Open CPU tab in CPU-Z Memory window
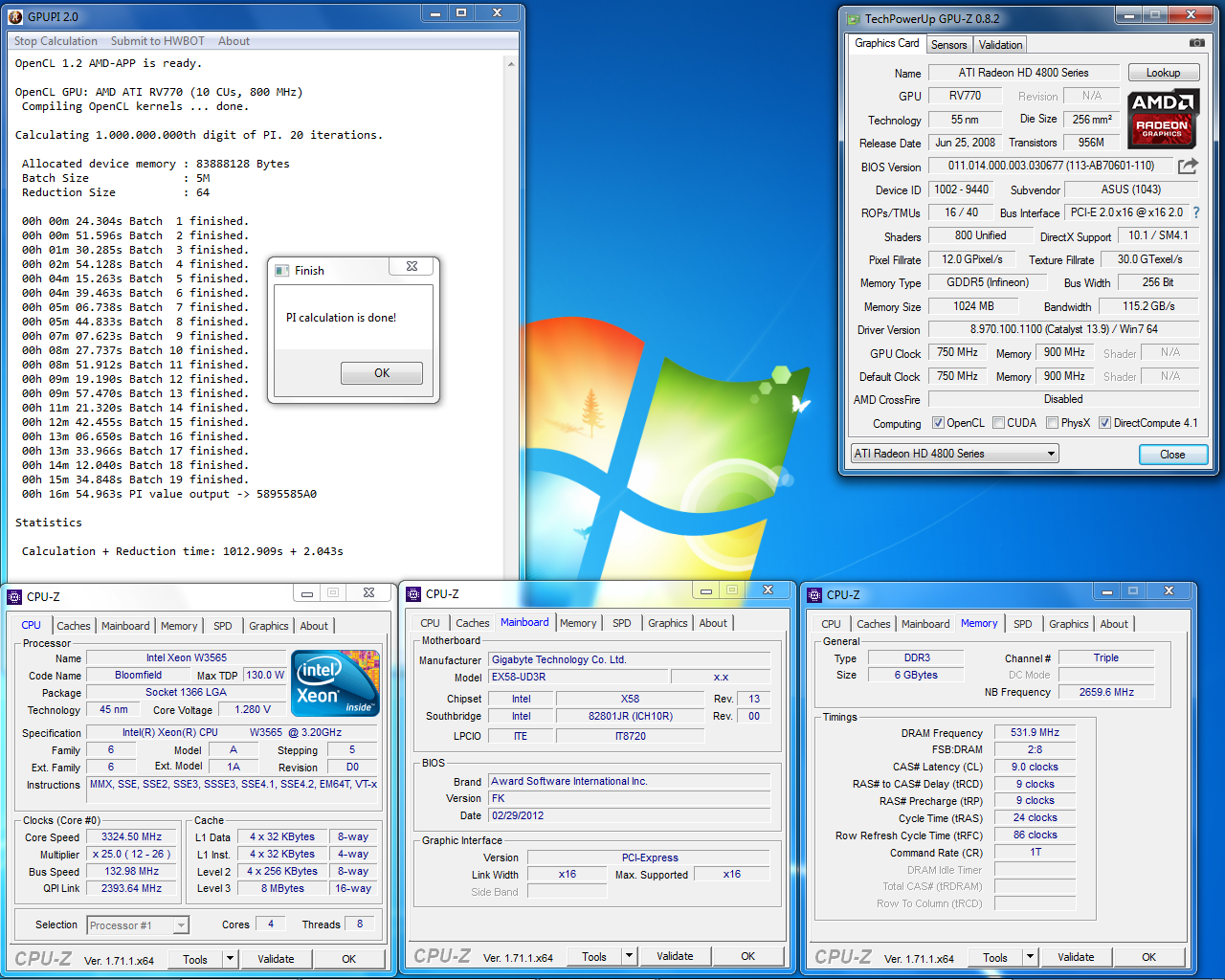The width and height of the screenshot is (1225, 980). (831, 624)
